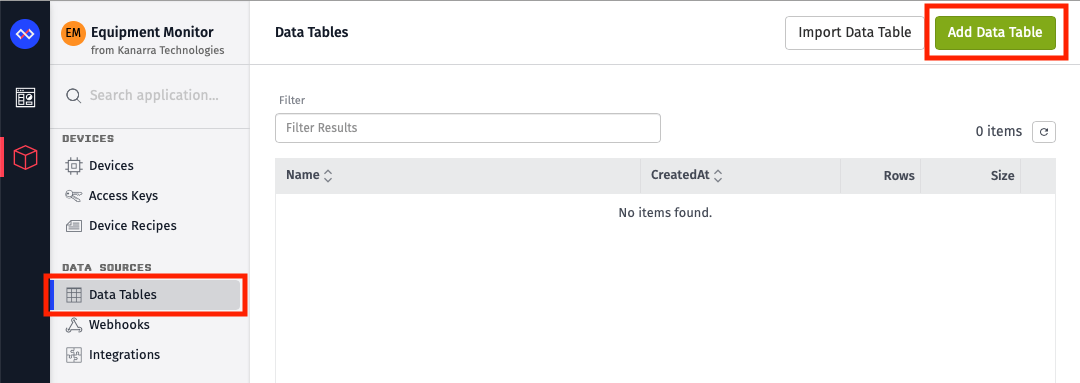Click the Access Keys key icon
The image size is (1080, 383).
(73, 196)
